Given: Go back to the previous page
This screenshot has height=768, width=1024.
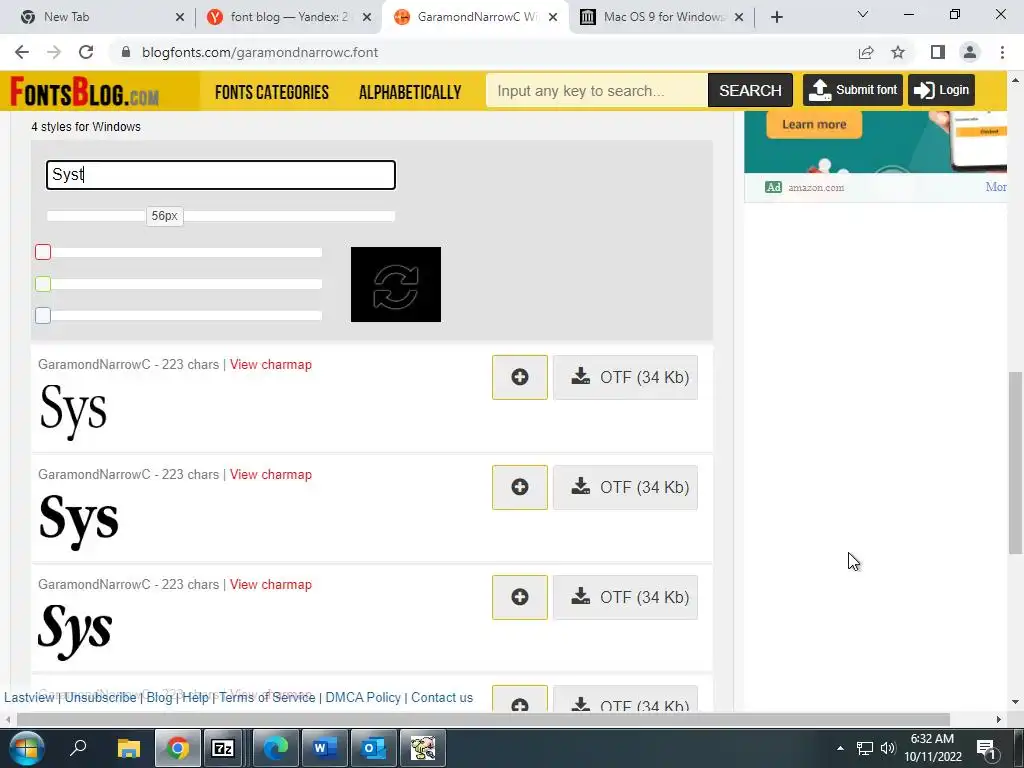Looking at the screenshot, I should click(22, 52).
